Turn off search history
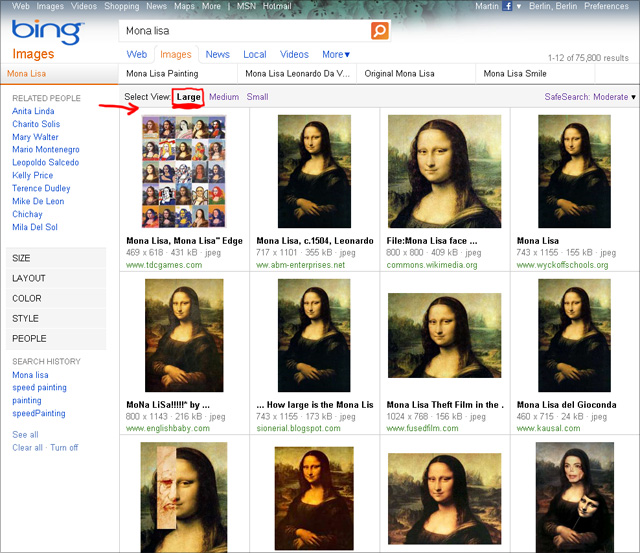 click(64, 448)
